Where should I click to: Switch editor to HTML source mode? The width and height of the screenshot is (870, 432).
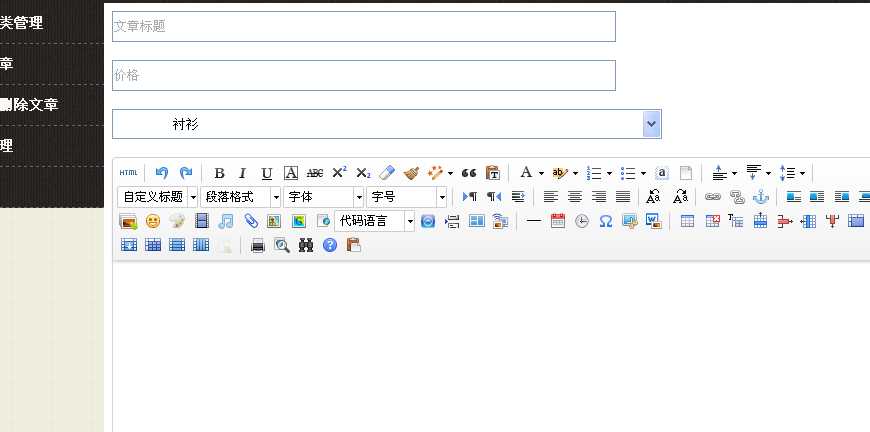pyautogui.click(x=128, y=172)
